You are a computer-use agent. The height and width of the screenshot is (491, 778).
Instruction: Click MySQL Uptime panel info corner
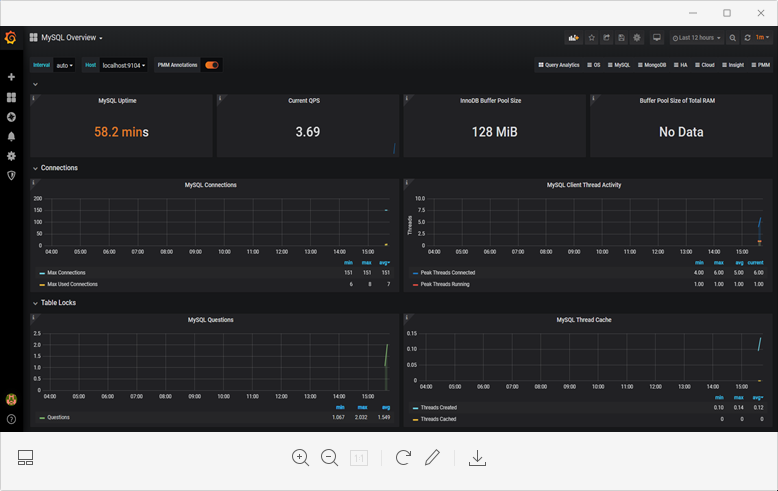(x=33, y=98)
